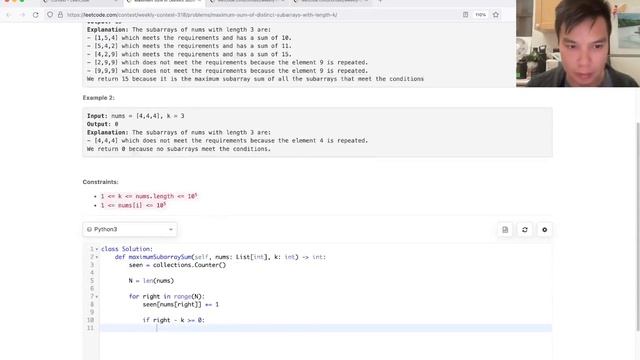Viewport: 640px width, 360px height.
Task: Bookmark this page with the star icon
Action: point(496,15)
